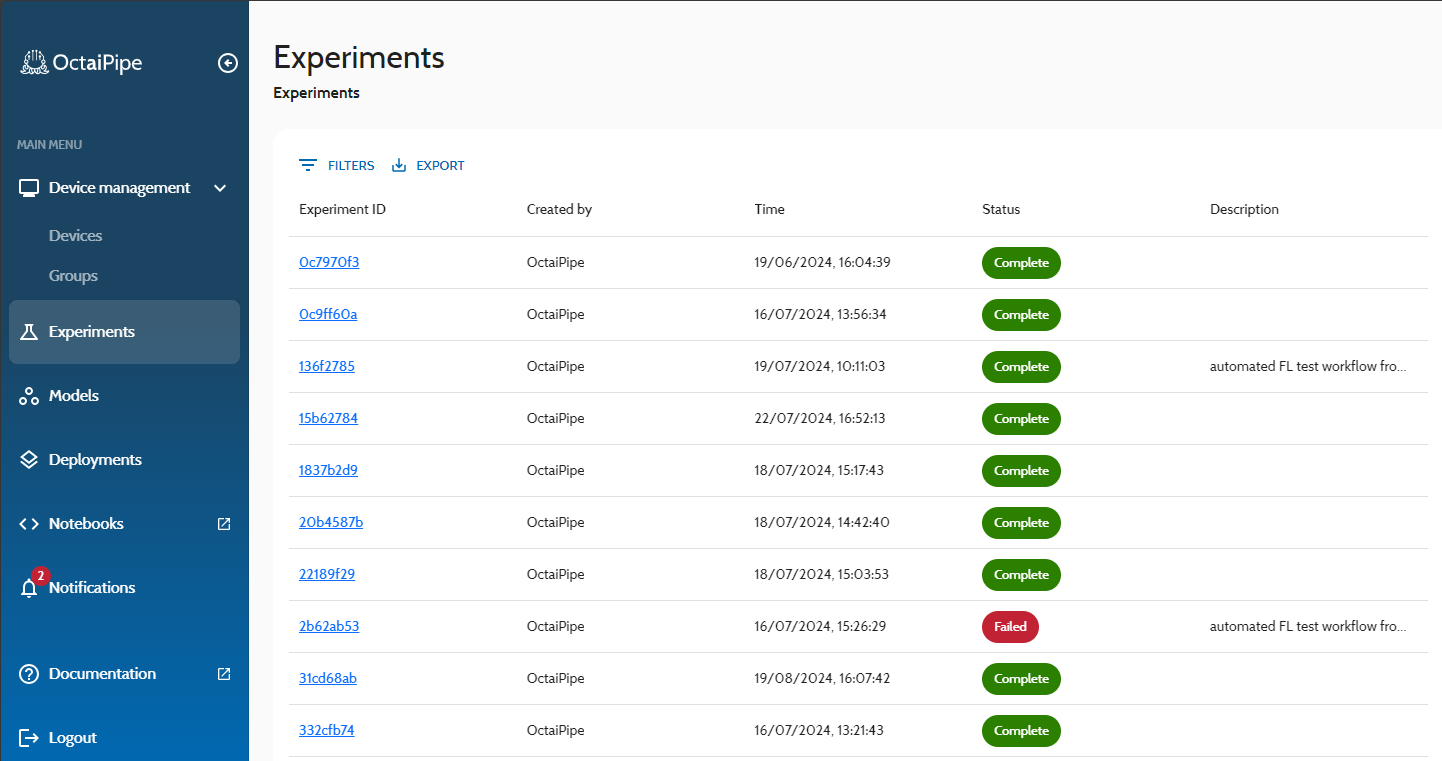Click description of experiment 136f2785
The image size is (1442, 761).
tap(1308, 367)
